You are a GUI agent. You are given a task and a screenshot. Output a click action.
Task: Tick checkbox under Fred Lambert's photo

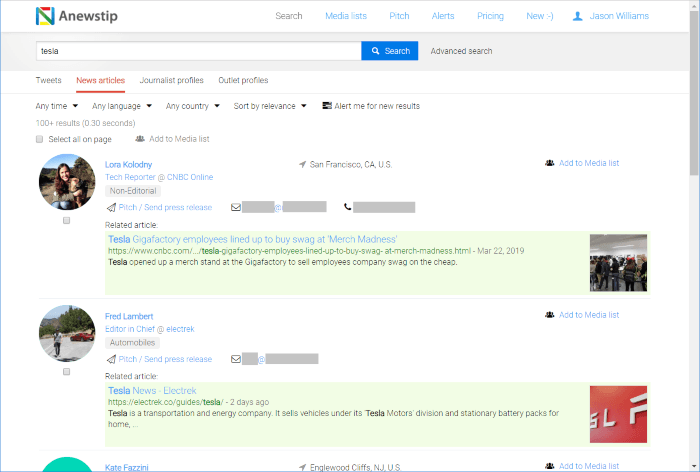67,372
